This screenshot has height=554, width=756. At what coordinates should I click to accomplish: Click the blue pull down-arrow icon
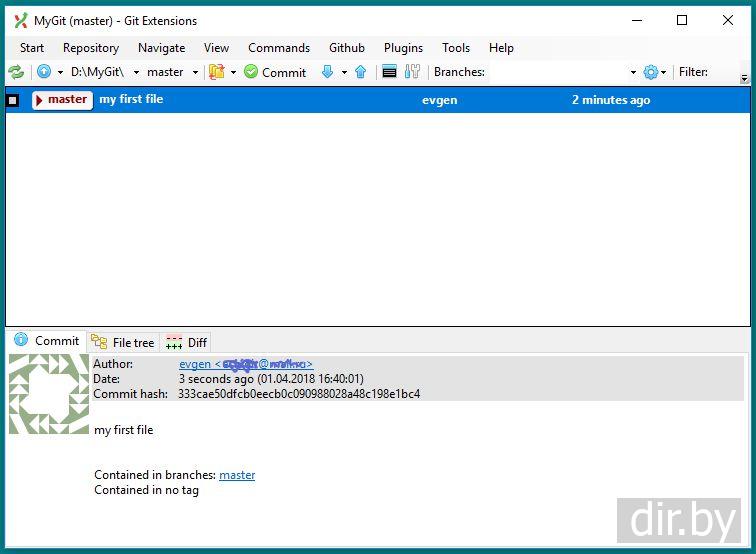click(x=327, y=72)
